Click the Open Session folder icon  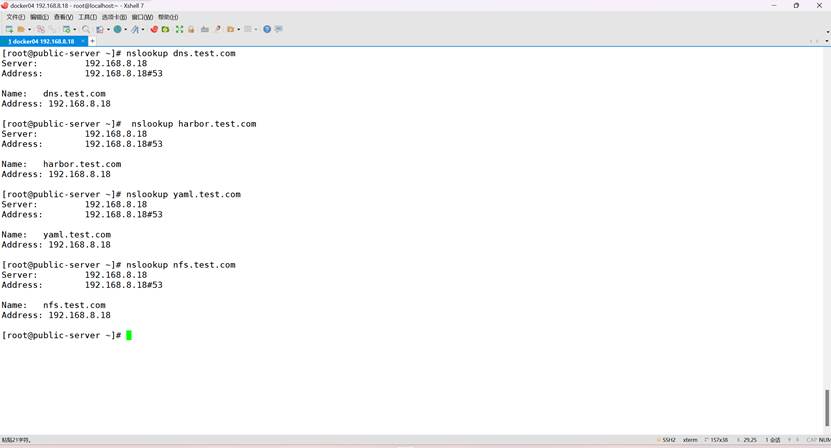coord(21,29)
